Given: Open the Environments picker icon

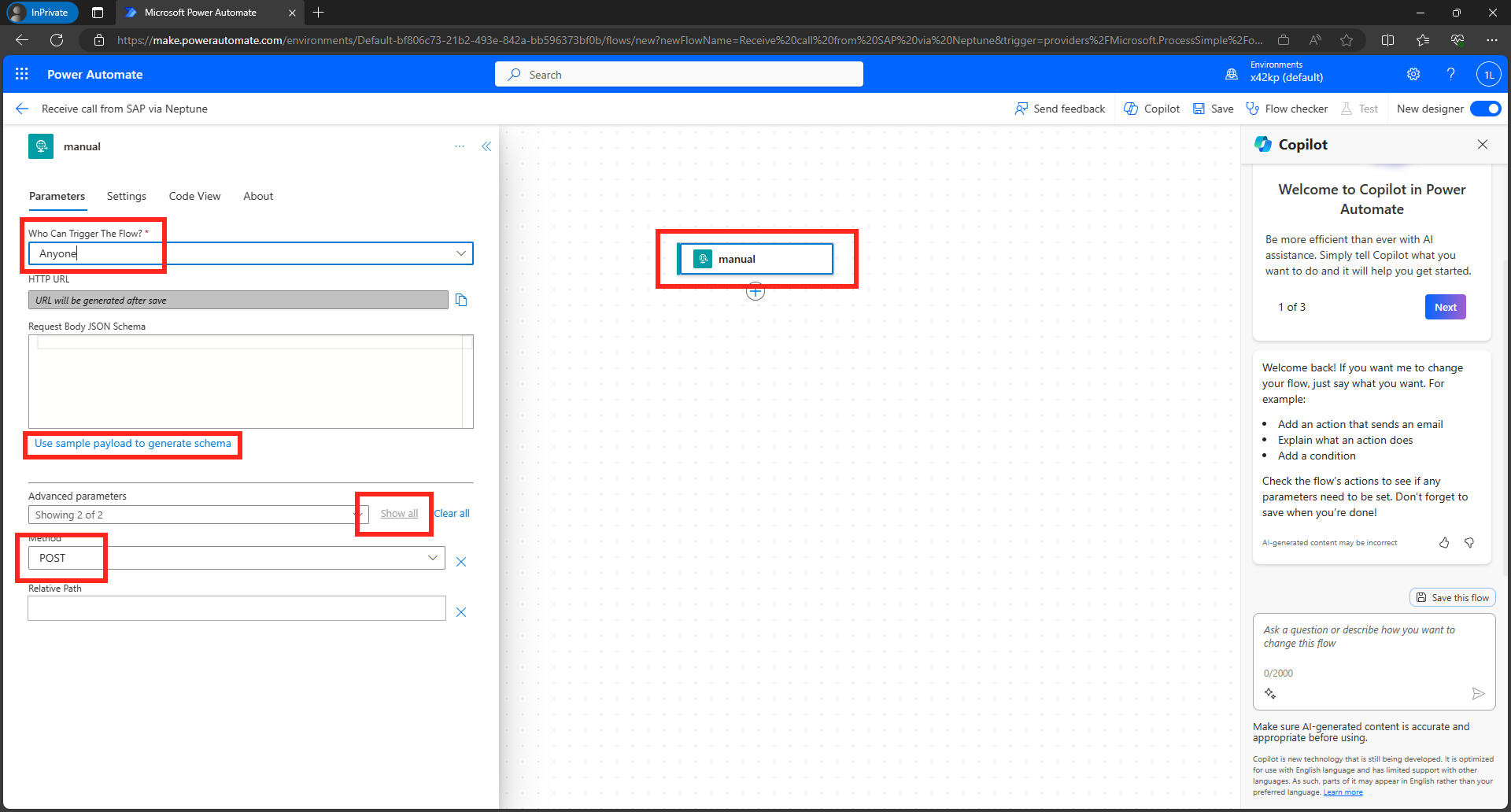Looking at the screenshot, I should [1232, 74].
